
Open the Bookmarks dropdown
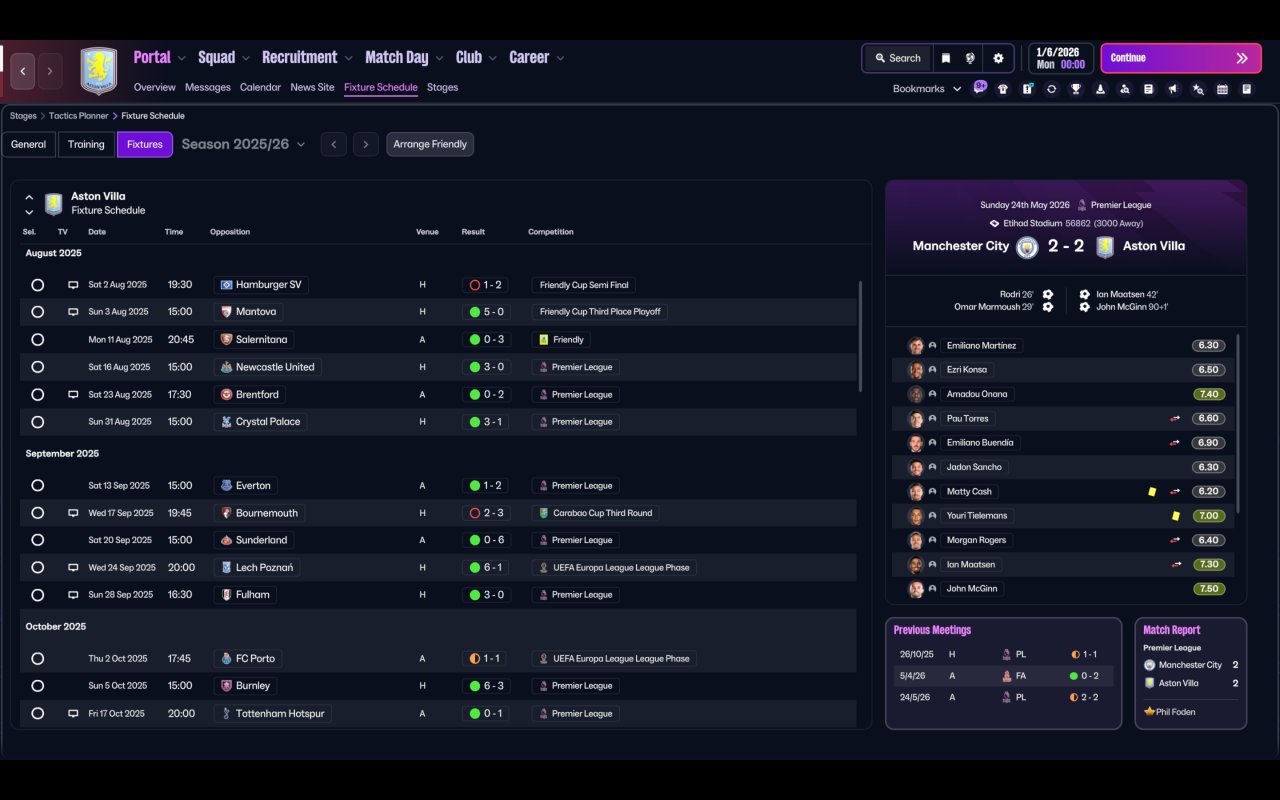pyautogui.click(x=927, y=89)
